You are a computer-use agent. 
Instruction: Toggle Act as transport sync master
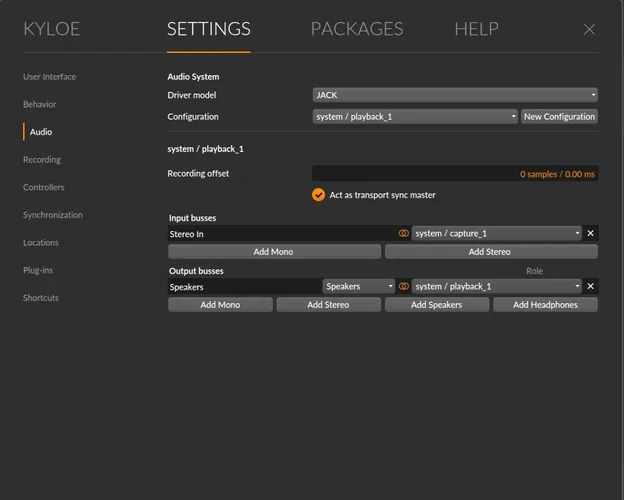319,195
